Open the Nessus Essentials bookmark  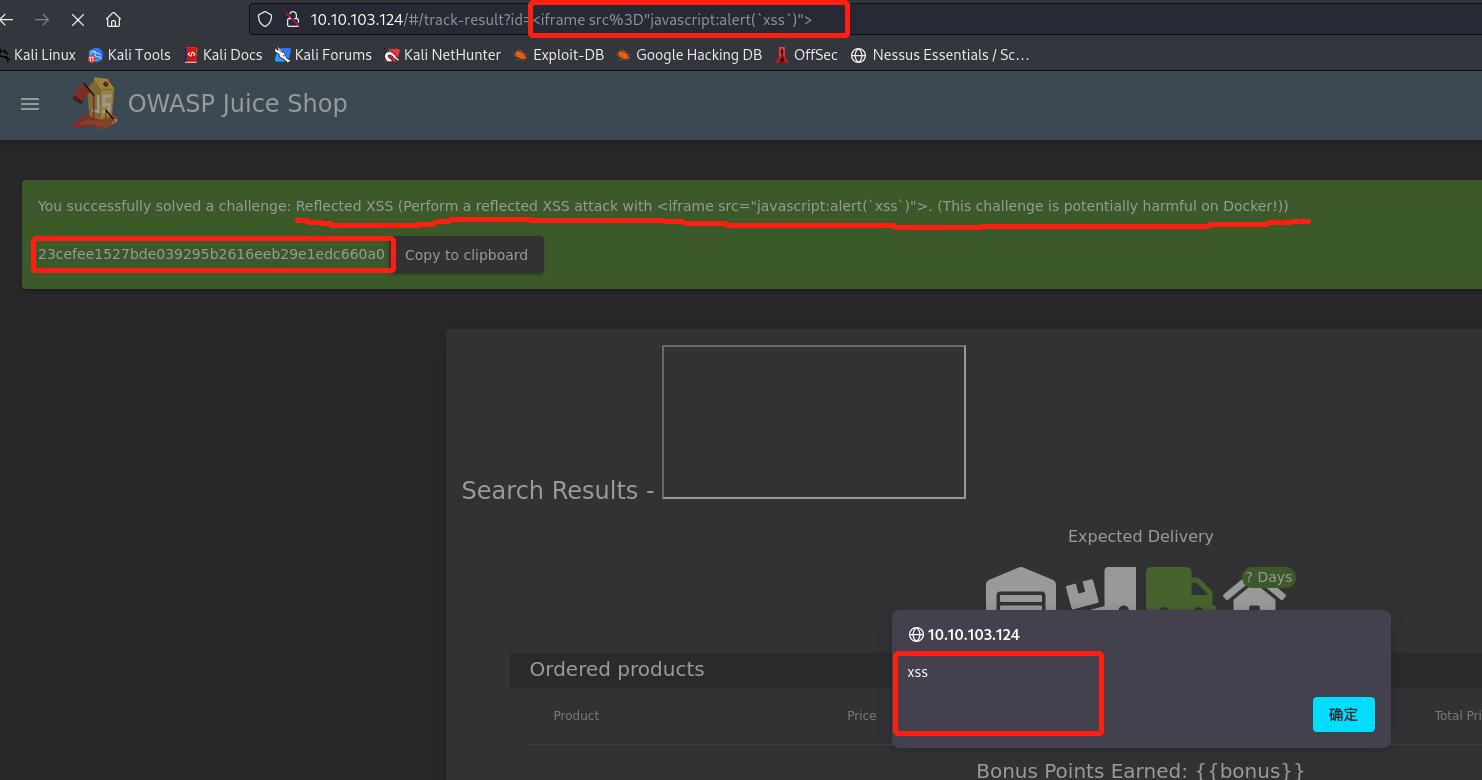(x=939, y=55)
